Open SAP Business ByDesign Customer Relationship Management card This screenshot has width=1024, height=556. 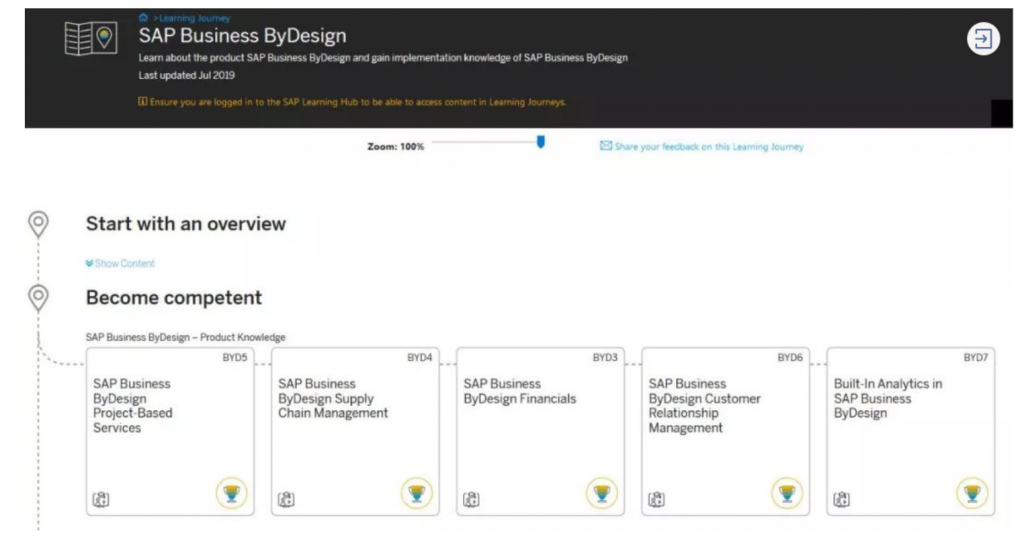pyautogui.click(x=725, y=430)
